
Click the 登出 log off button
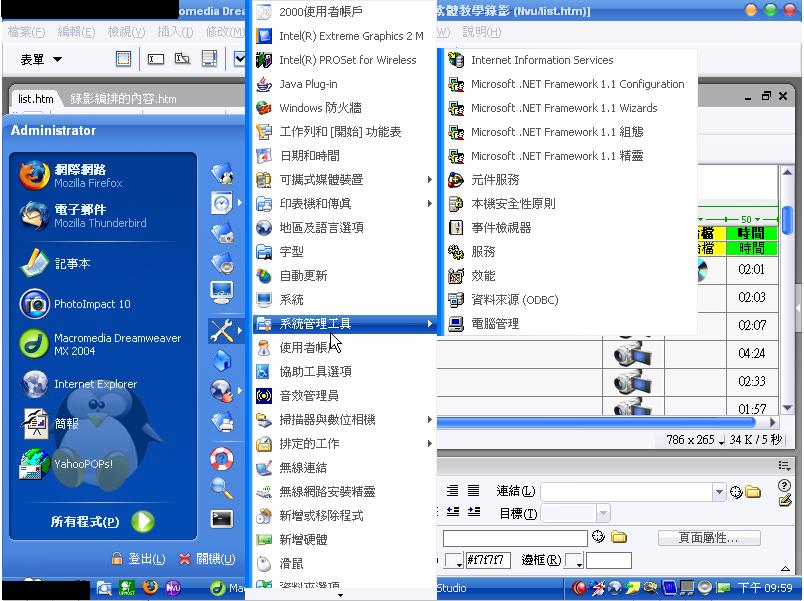(x=138, y=559)
